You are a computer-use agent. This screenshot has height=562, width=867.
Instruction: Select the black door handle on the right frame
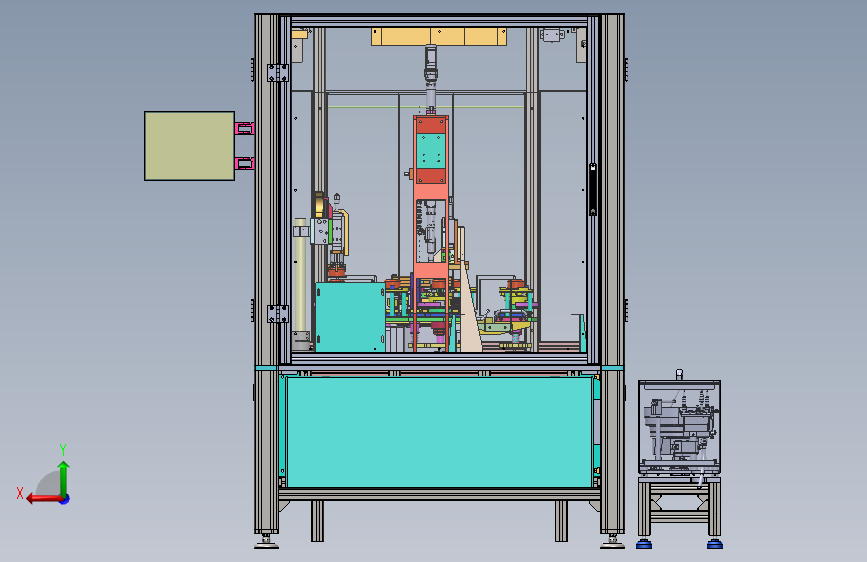click(593, 189)
